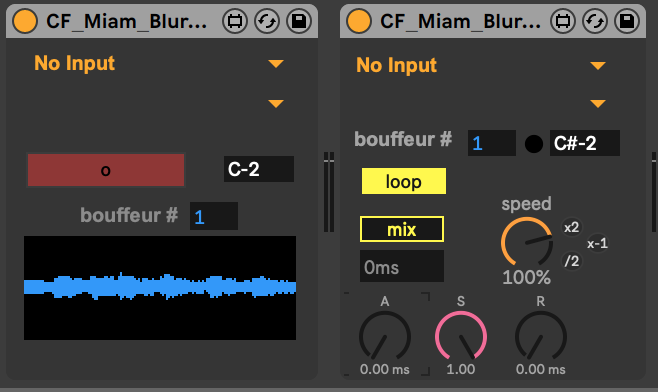658x392 pixels.
Task: Click right device hot-swap preset icon
Action: click(595, 21)
